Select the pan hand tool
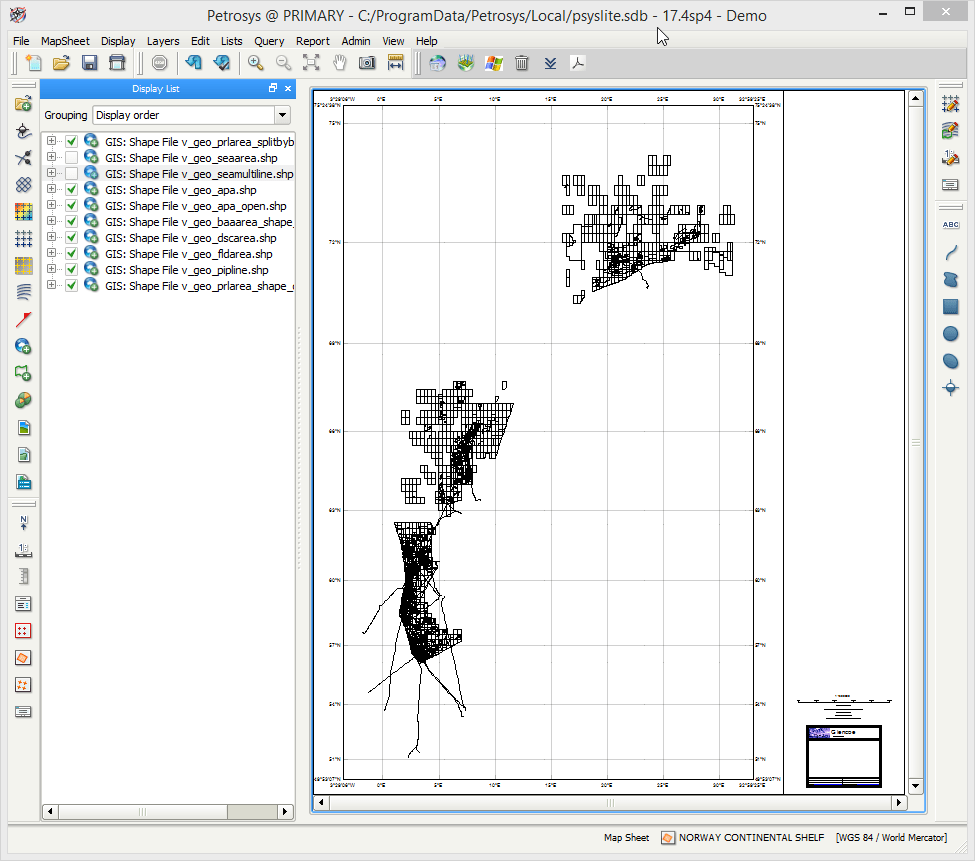 click(x=339, y=63)
